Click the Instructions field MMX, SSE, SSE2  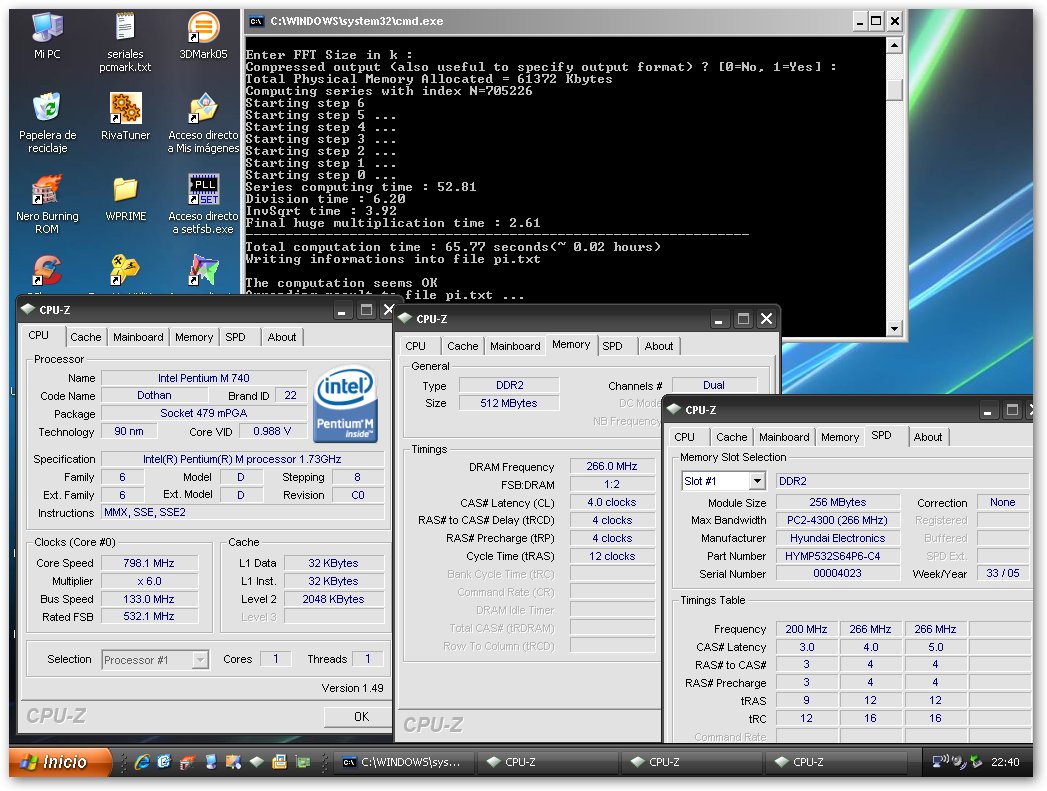[x=243, y=512]
